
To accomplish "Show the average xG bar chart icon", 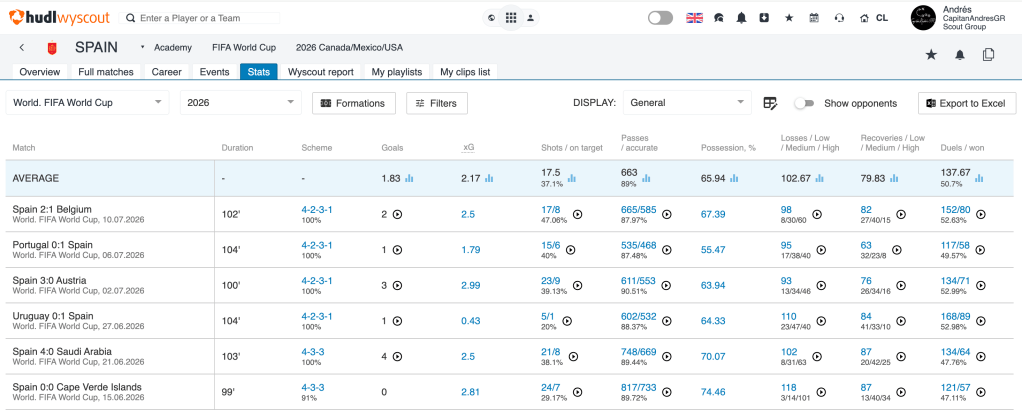I will (x=489, y=178).
